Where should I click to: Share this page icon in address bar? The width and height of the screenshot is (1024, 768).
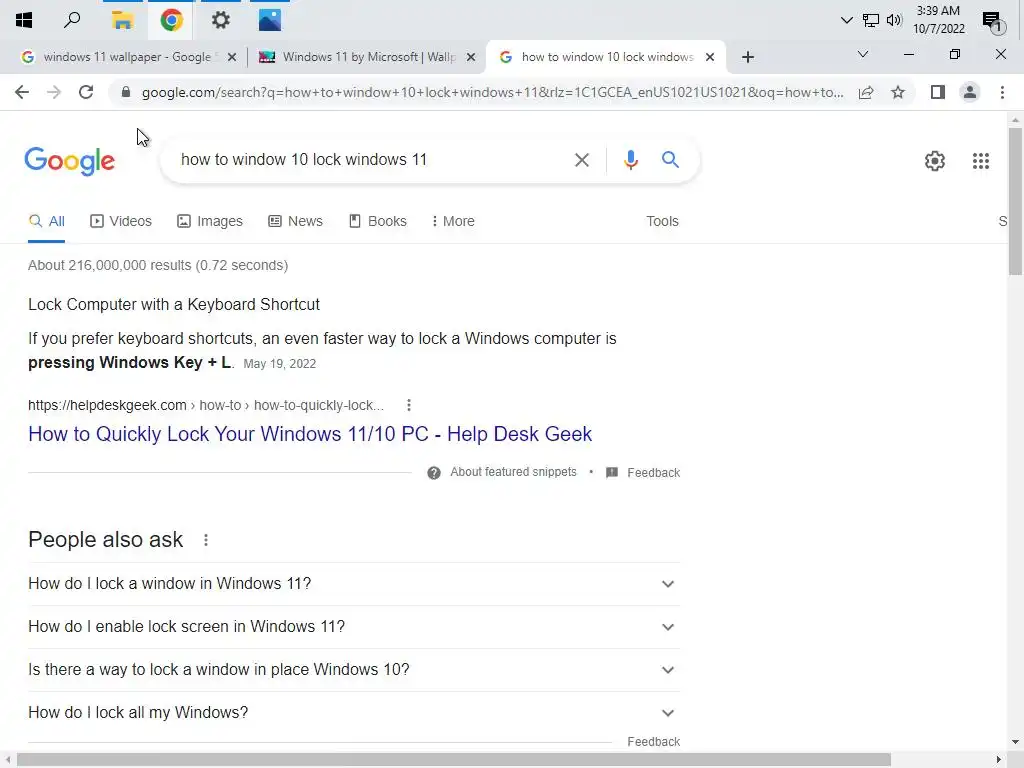(866, 92)
